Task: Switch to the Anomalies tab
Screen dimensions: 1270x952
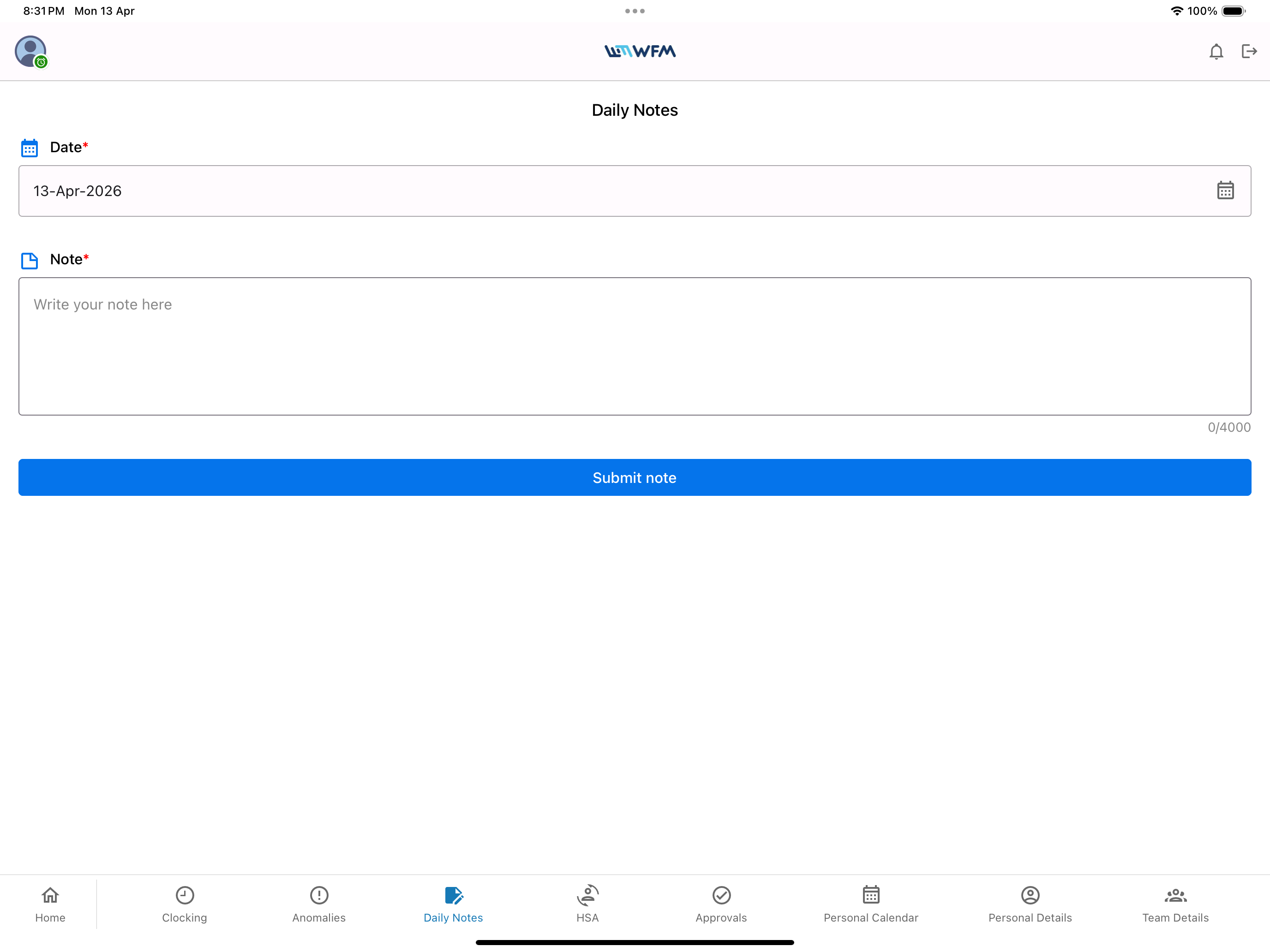Action: [x=318, y=904]
